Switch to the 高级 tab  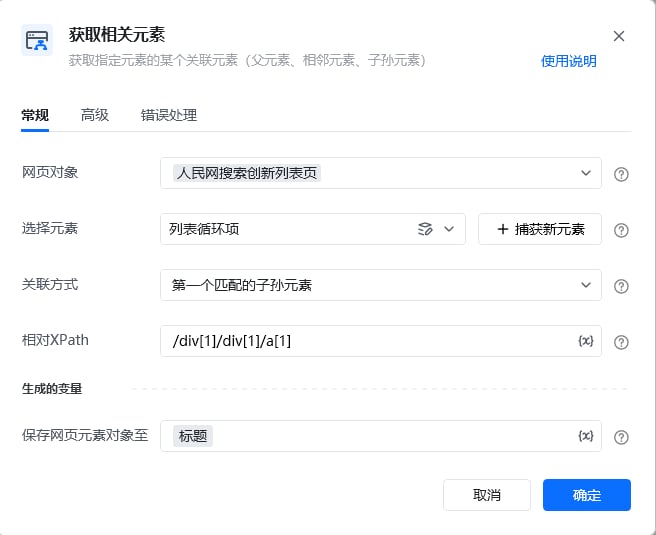pos(95,115)
